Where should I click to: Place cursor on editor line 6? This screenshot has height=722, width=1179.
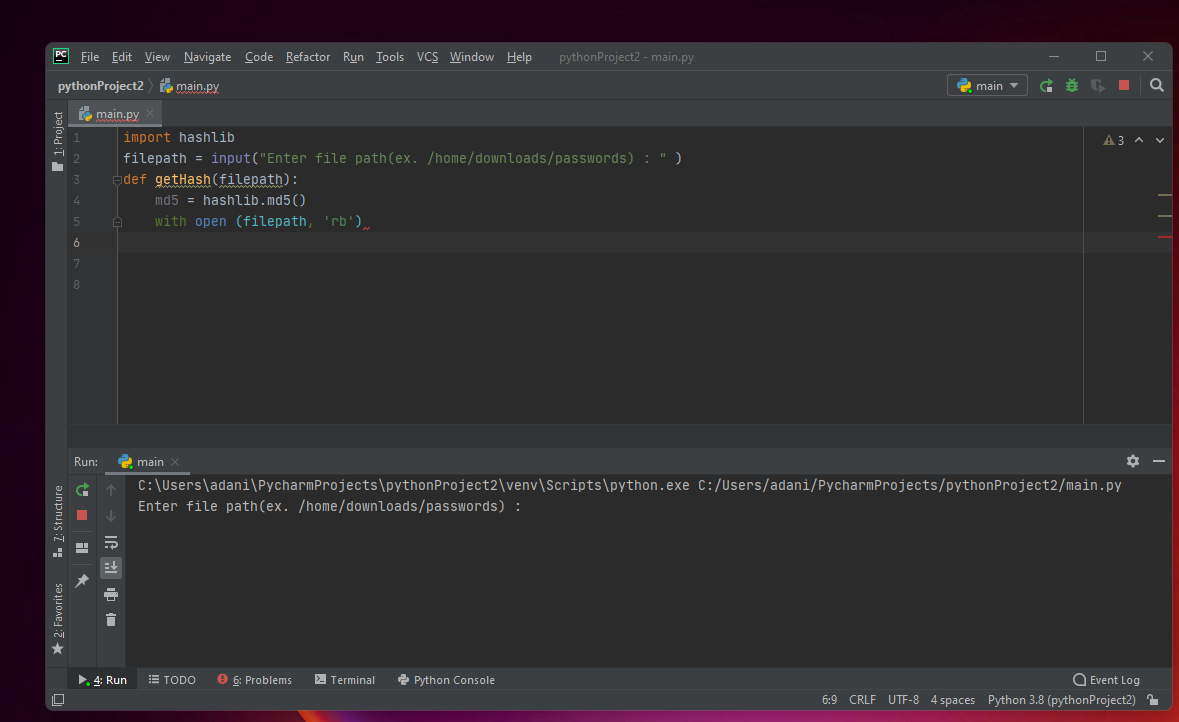600,243
